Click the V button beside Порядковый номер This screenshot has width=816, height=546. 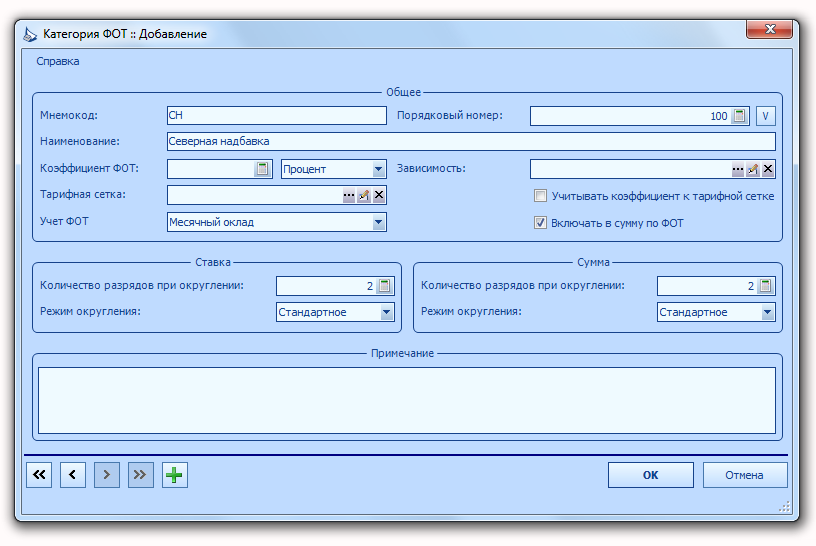pyautogui.click(x=766, y=116)
